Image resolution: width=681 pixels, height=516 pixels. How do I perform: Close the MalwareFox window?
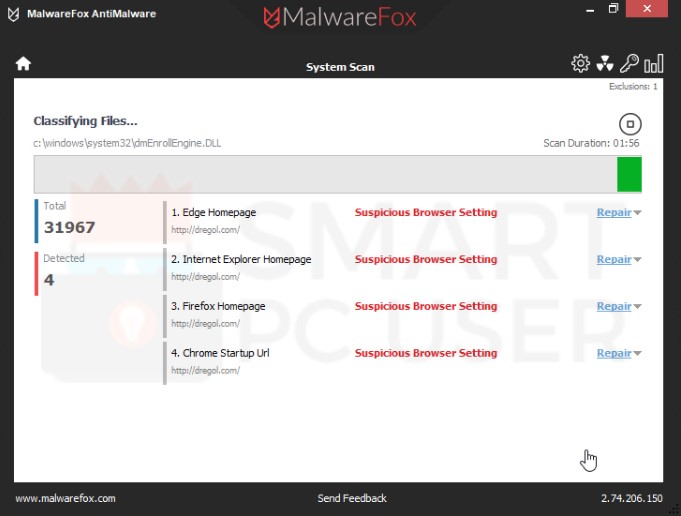point(647,8)
